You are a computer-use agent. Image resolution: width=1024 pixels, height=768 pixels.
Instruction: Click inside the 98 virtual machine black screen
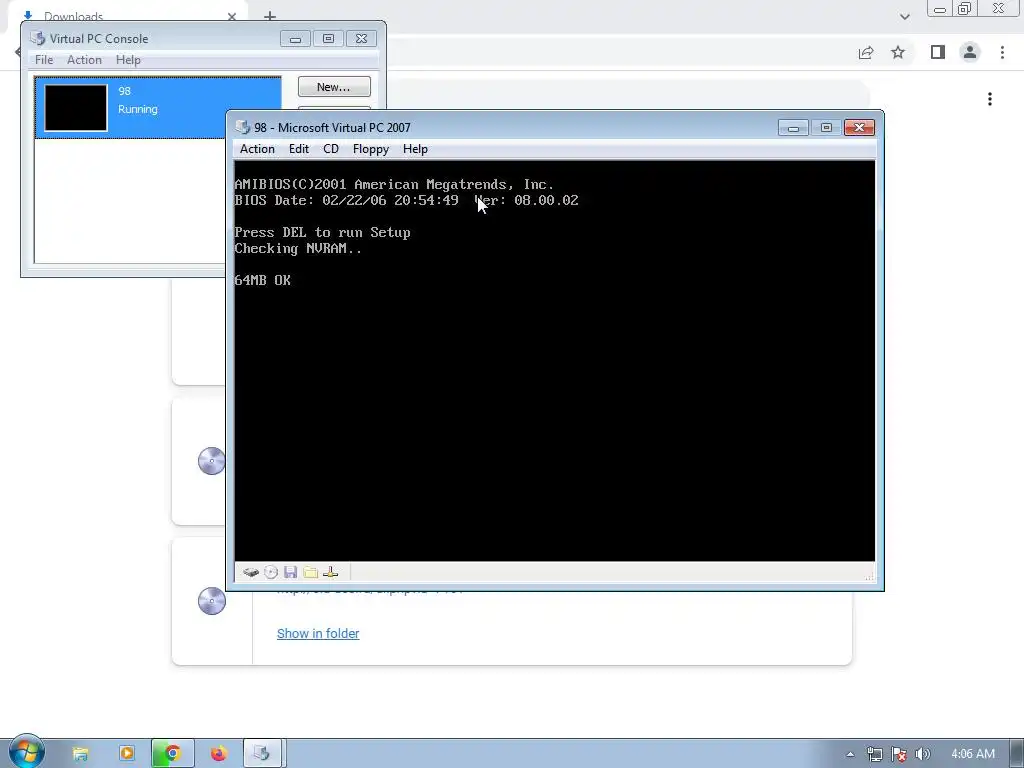point(554,360)
